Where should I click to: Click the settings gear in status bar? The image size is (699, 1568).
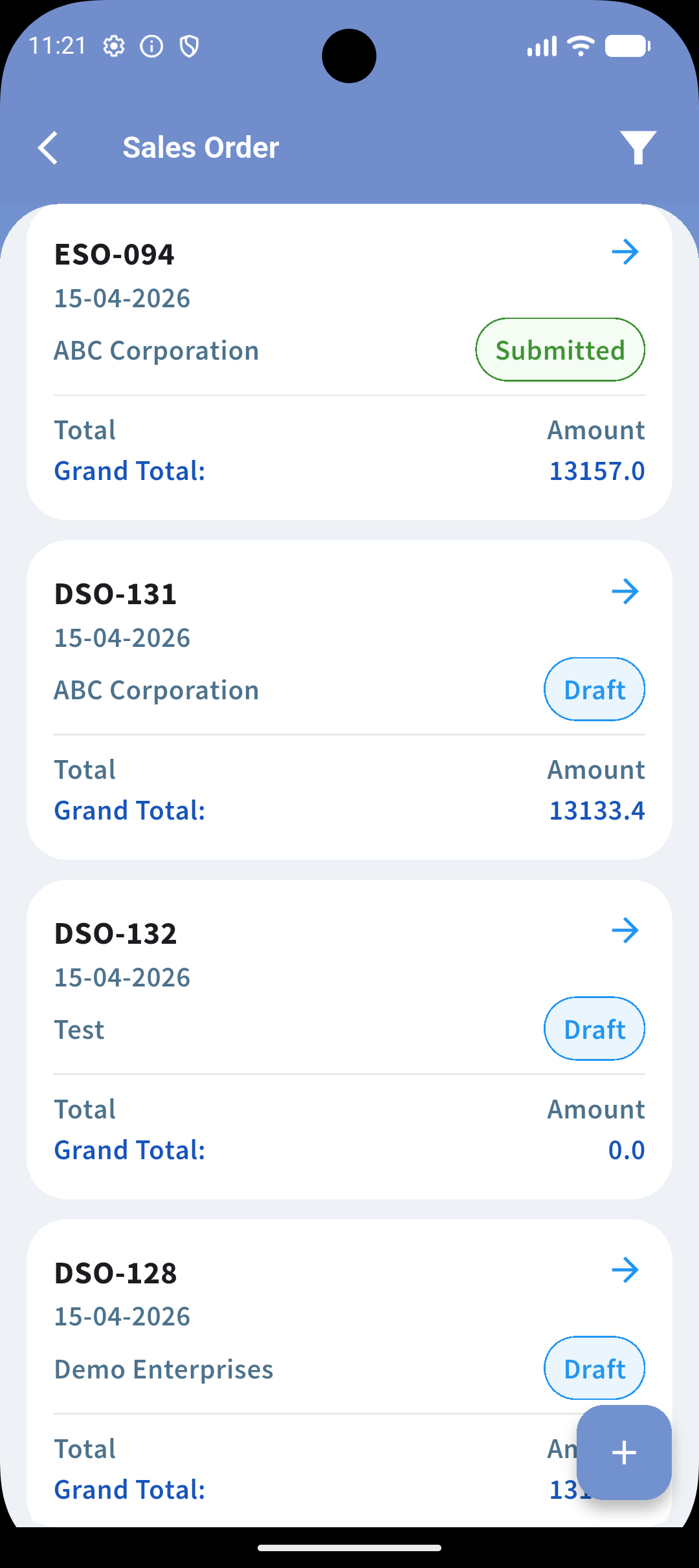click(x=114, y=46)
